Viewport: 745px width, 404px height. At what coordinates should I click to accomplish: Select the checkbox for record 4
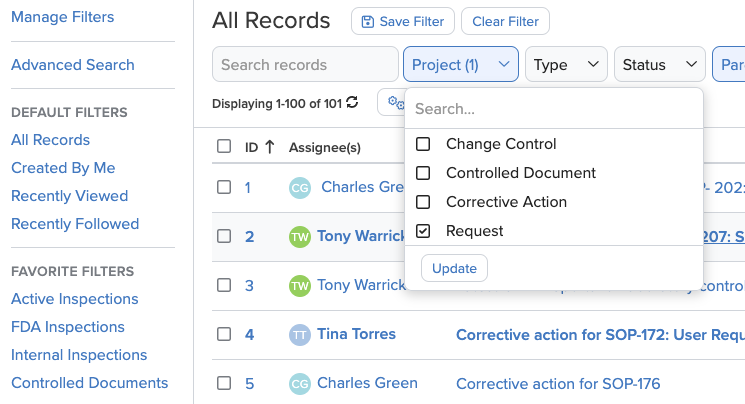[224, 334]
